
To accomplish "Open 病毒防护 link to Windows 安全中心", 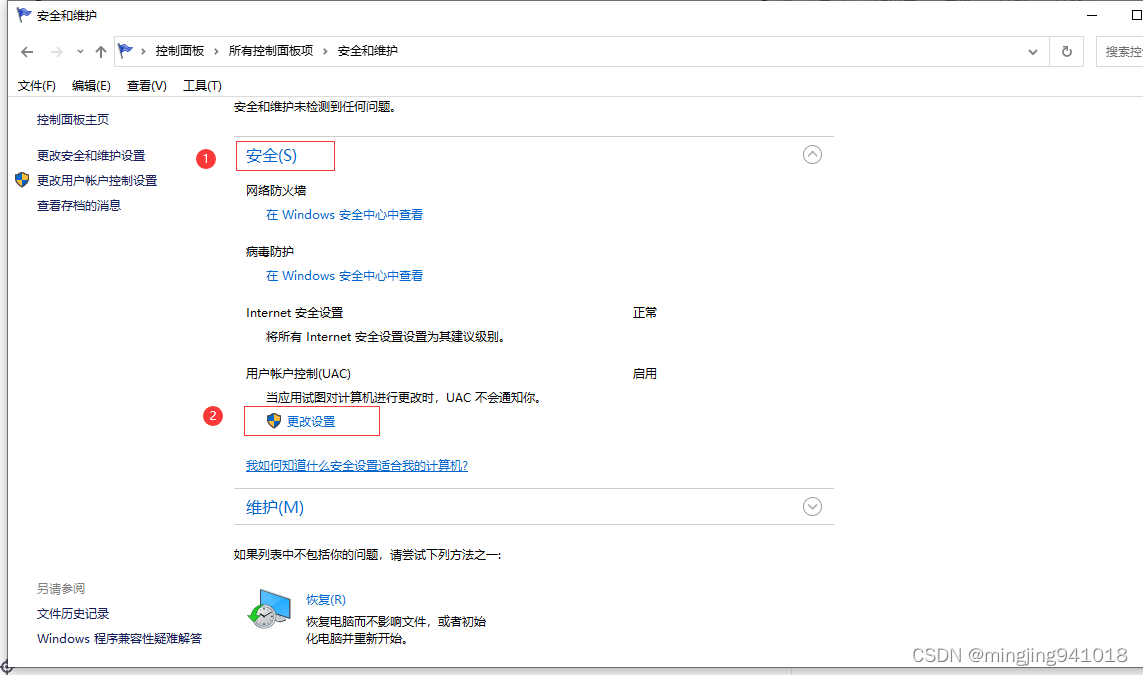I will (x=344, y=276).
